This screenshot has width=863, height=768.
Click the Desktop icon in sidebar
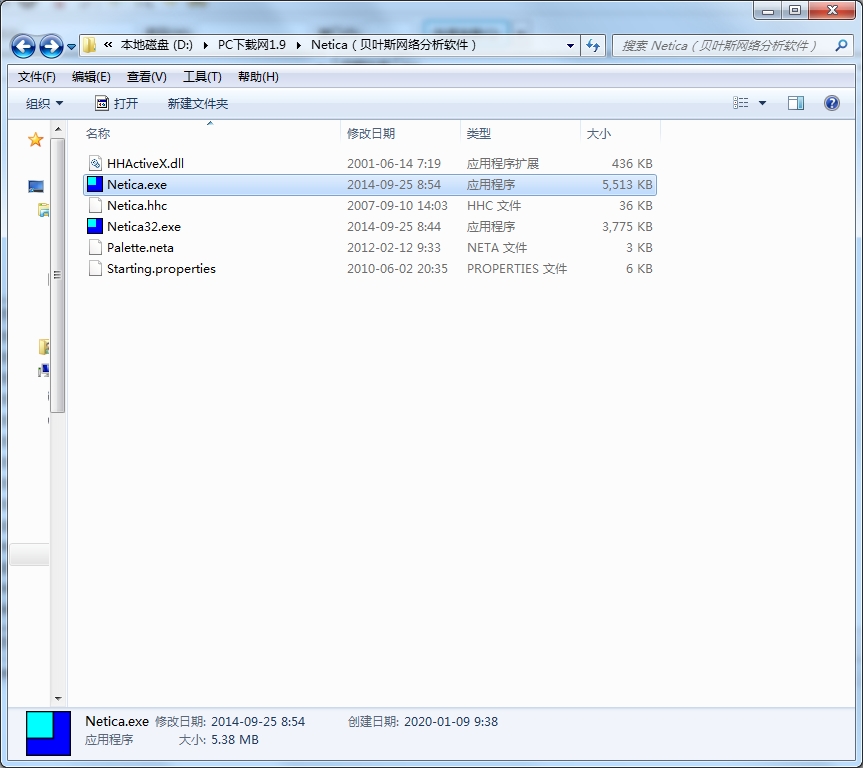pyautogui.click(x=36, y=187)
